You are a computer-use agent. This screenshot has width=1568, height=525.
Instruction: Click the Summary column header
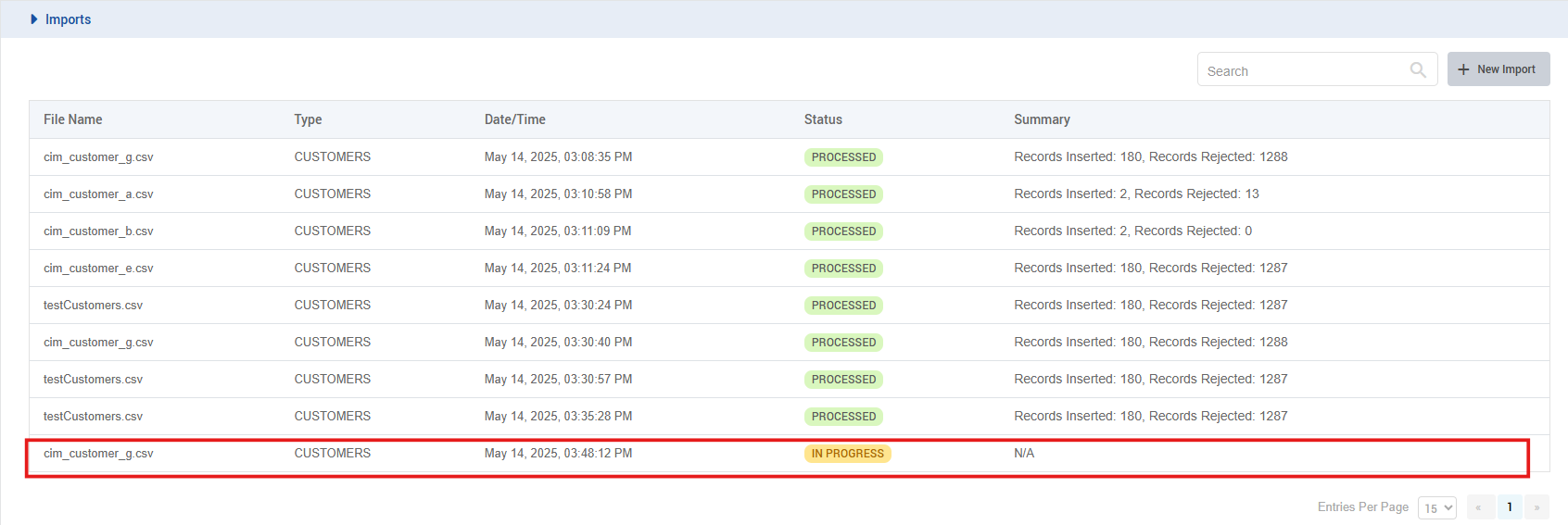pos(1042,119)
